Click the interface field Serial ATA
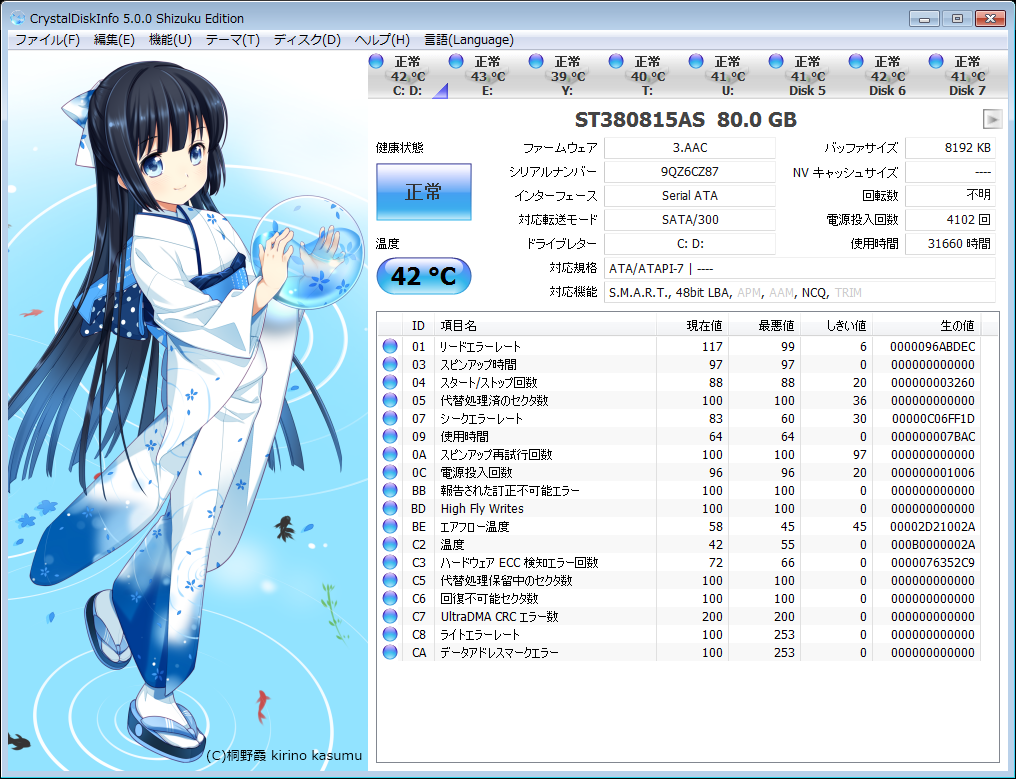Viewport: 1016px width, 779px height. (689, 196)
